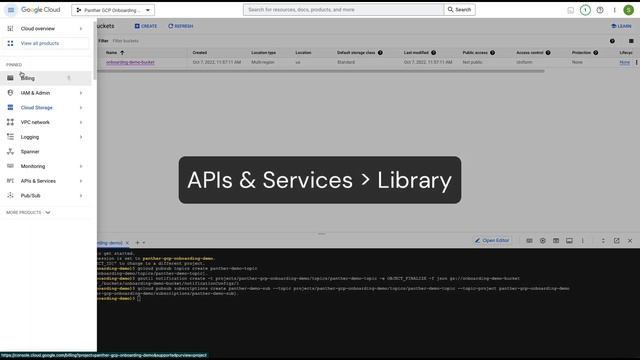Open IAM & Admin menu item
The height and width of the screenshot is (360, 640).
coord(35,93)
